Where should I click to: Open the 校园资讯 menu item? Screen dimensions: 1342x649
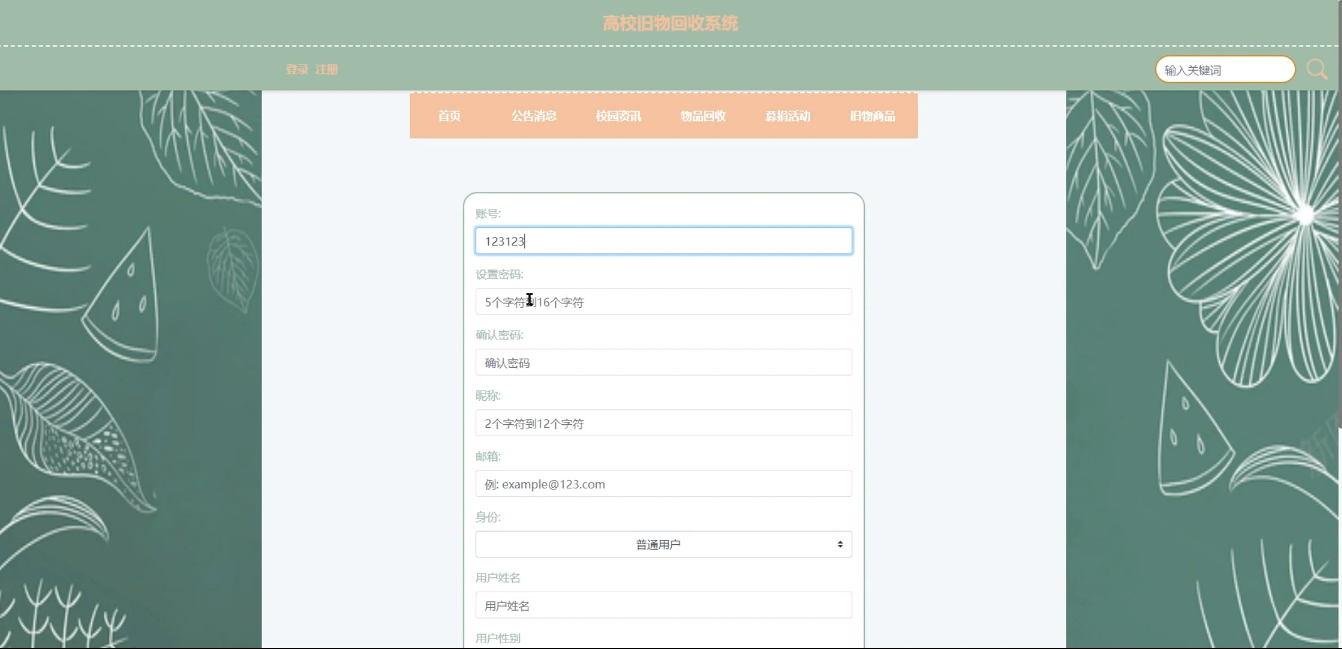(x=619, y=116)
